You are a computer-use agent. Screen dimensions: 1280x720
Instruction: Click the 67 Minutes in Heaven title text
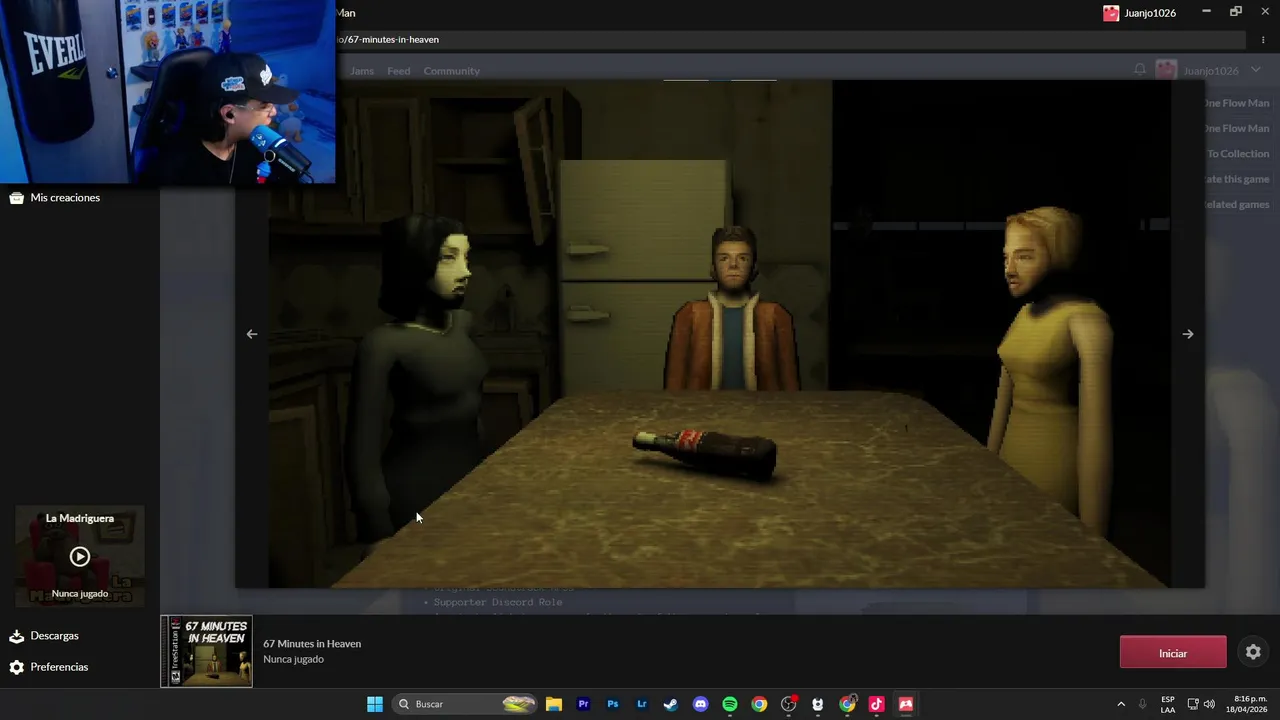pos(312,644)
